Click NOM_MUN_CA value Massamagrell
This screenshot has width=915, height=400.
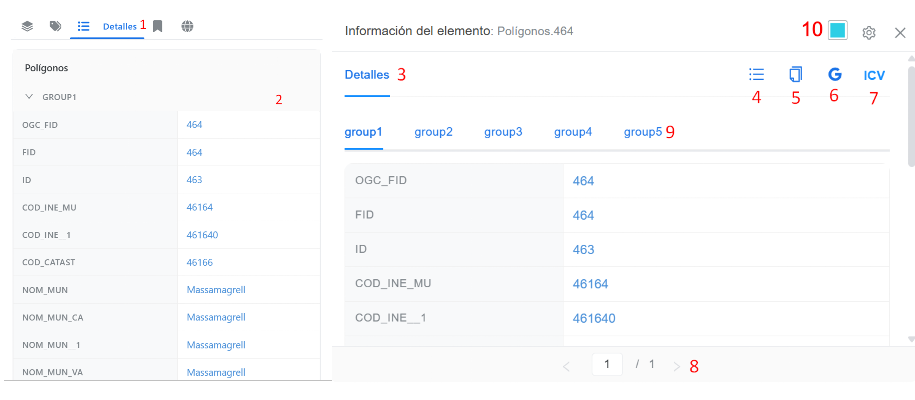coord(216,317)
